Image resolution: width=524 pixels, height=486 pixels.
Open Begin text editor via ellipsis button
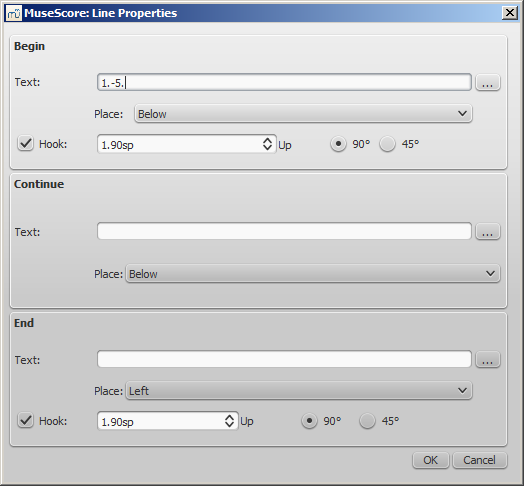tap(488, 82)
